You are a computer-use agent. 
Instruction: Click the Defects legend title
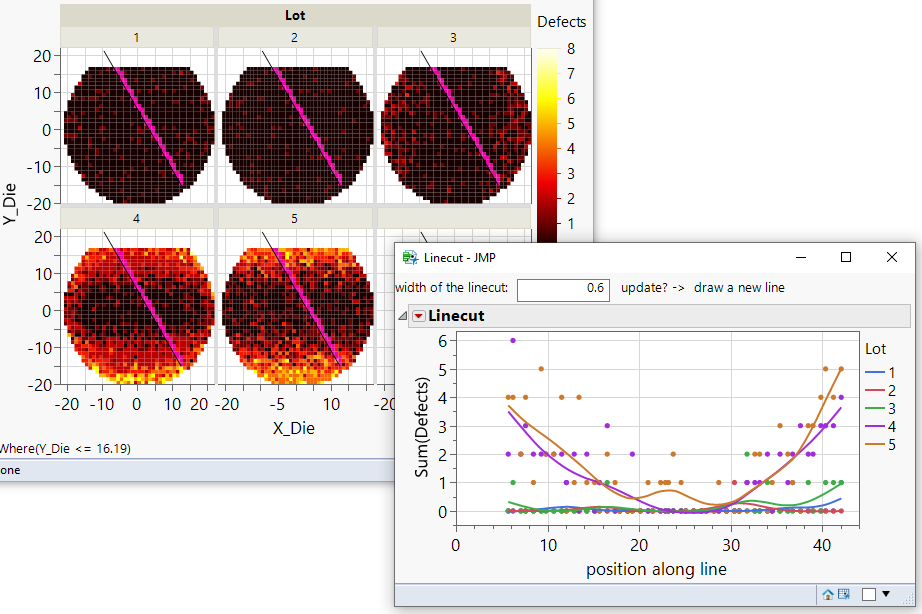pos(562,22)
